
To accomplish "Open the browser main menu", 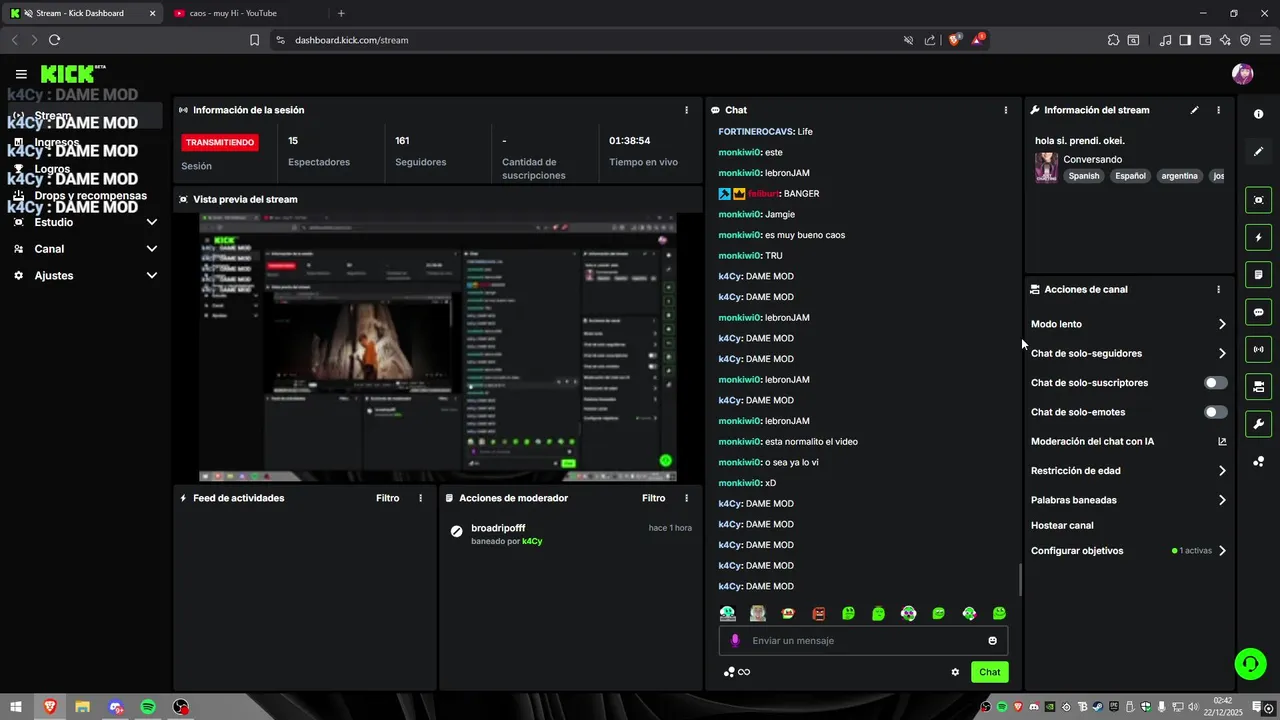I will [x=1265, y=40].
